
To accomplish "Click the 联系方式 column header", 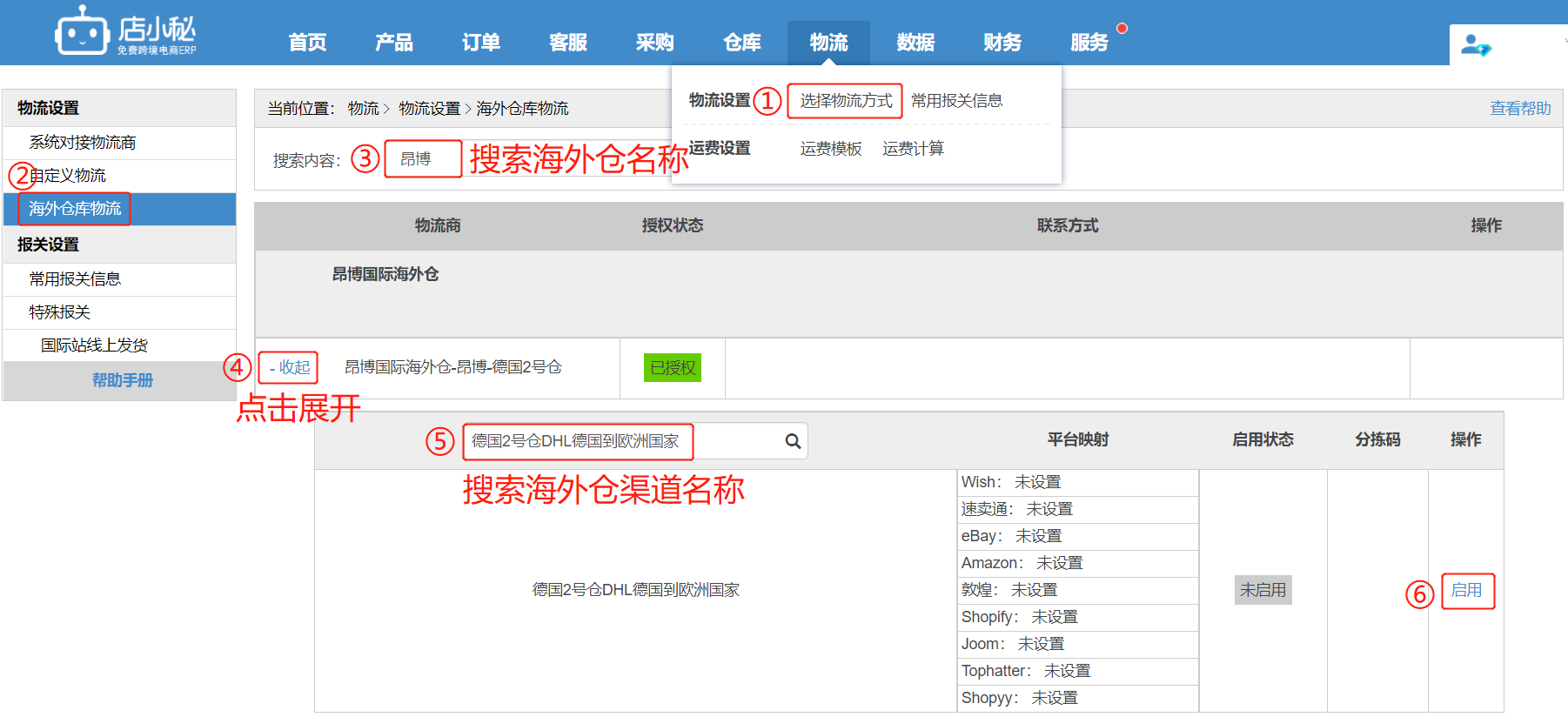I will pos(1068,226).
